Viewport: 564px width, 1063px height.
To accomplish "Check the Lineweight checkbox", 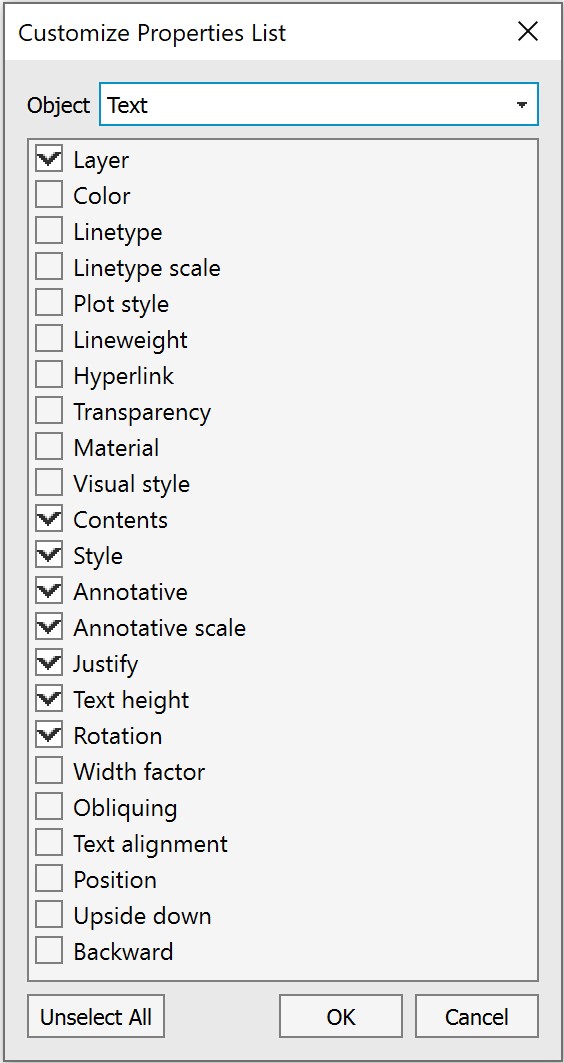I will tap(49, 340).
